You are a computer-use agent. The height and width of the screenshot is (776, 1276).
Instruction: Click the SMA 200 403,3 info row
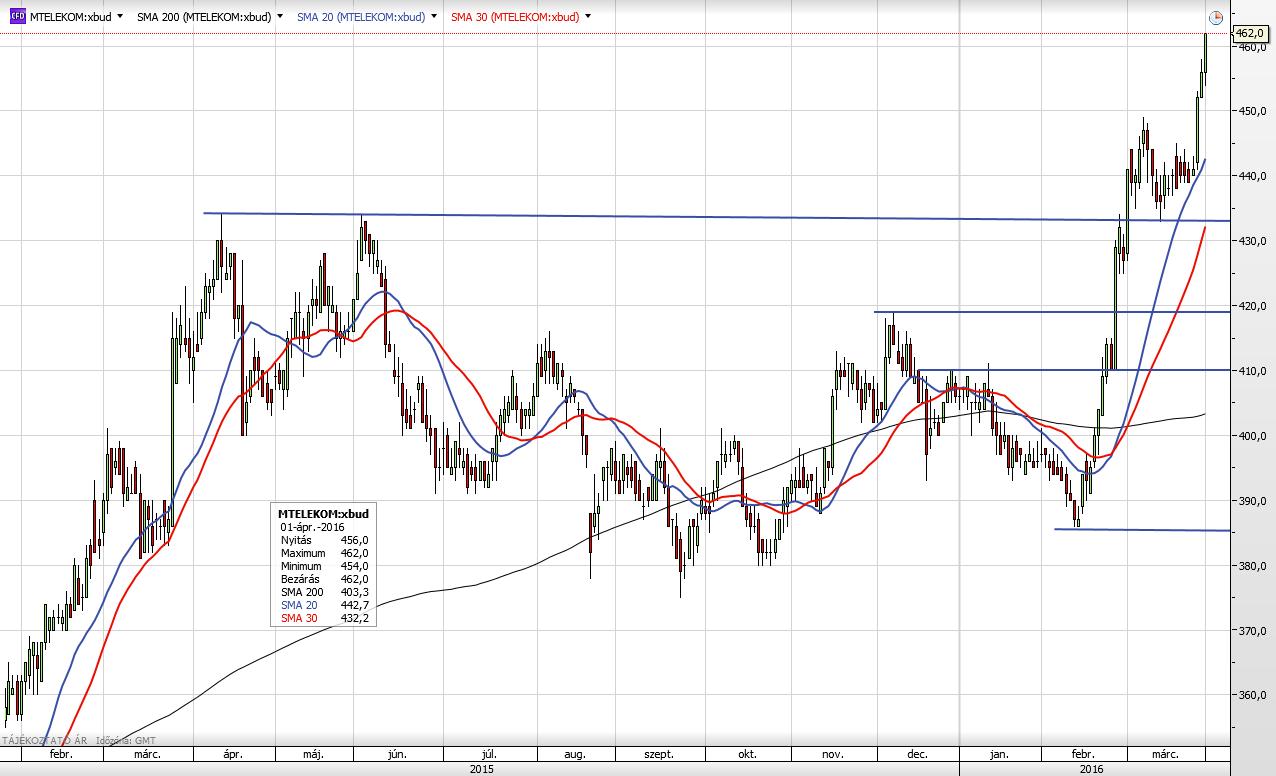point(324,592)
